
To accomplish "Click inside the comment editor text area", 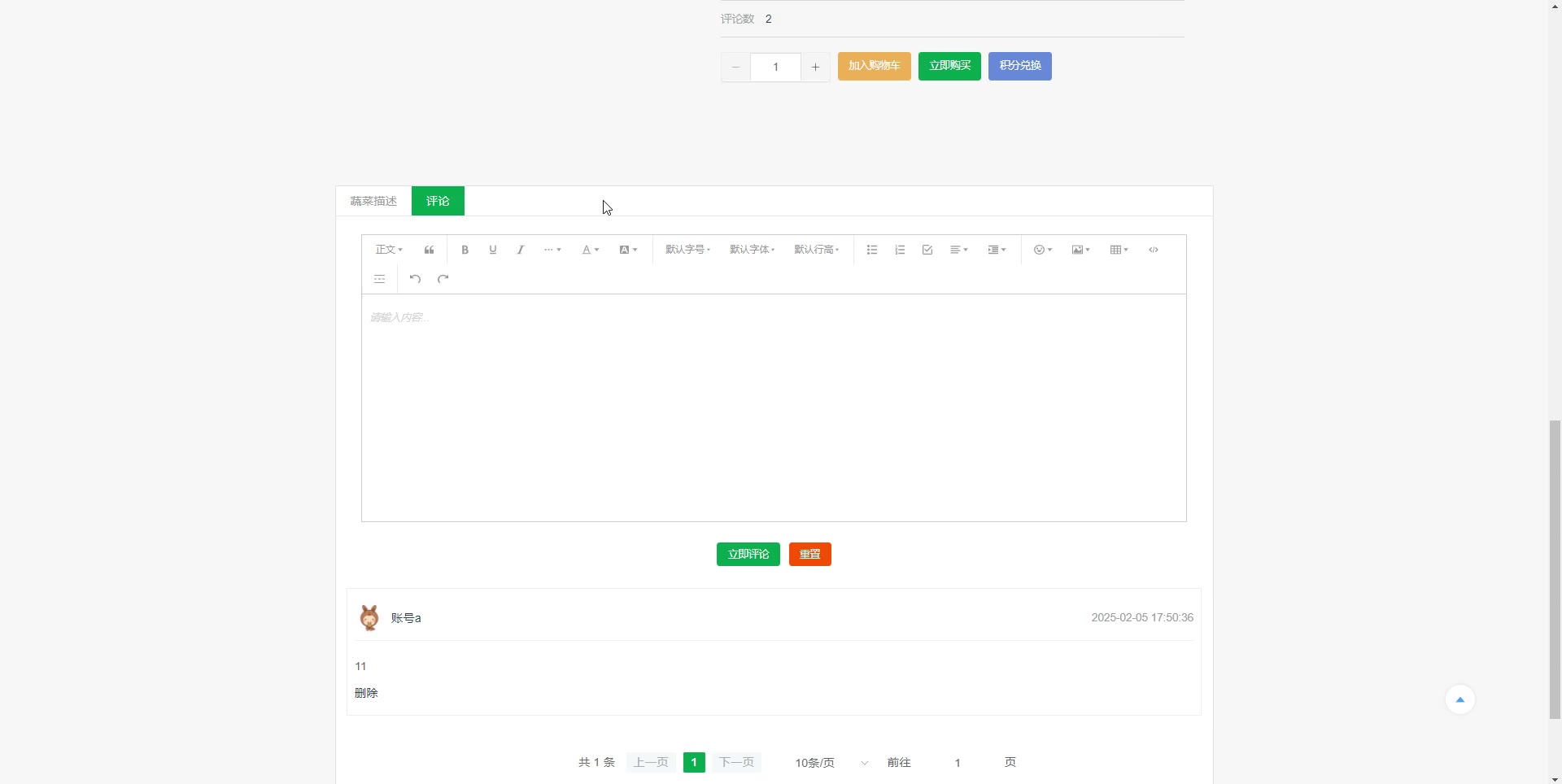I will (774, 407).
